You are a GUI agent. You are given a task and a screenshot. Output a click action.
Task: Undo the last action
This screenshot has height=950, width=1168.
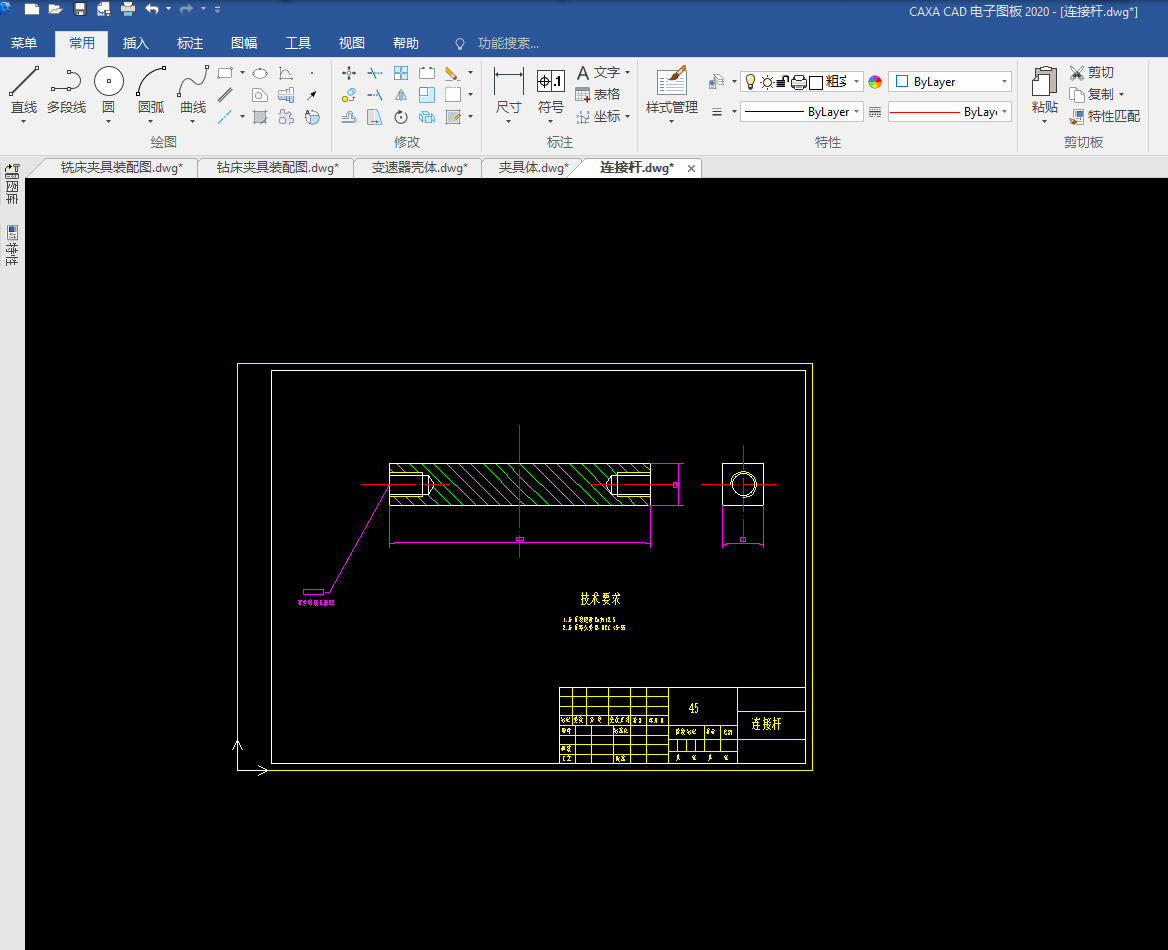(x=153, y=9)
